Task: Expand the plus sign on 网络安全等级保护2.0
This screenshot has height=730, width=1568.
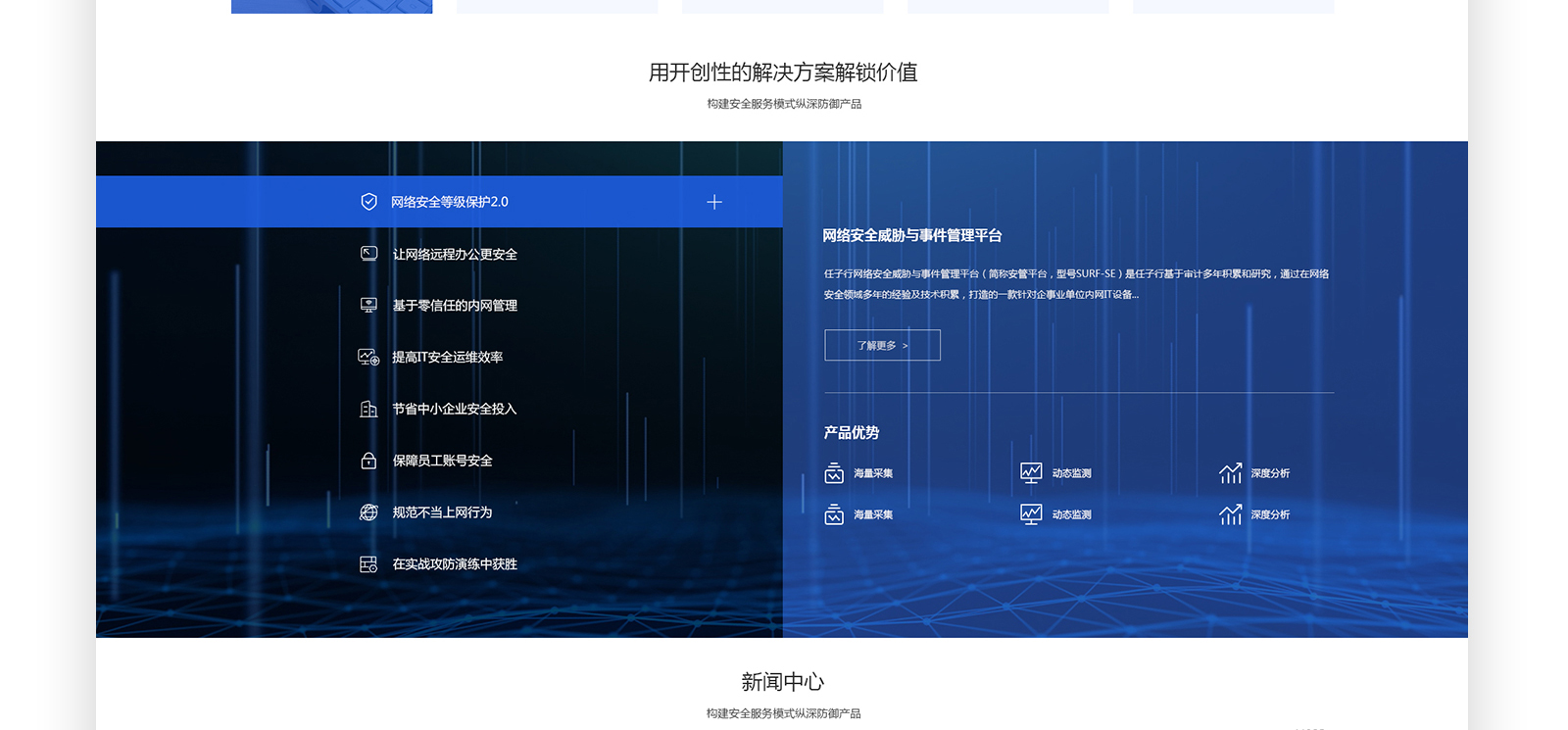Action: [x=714, y=202]
